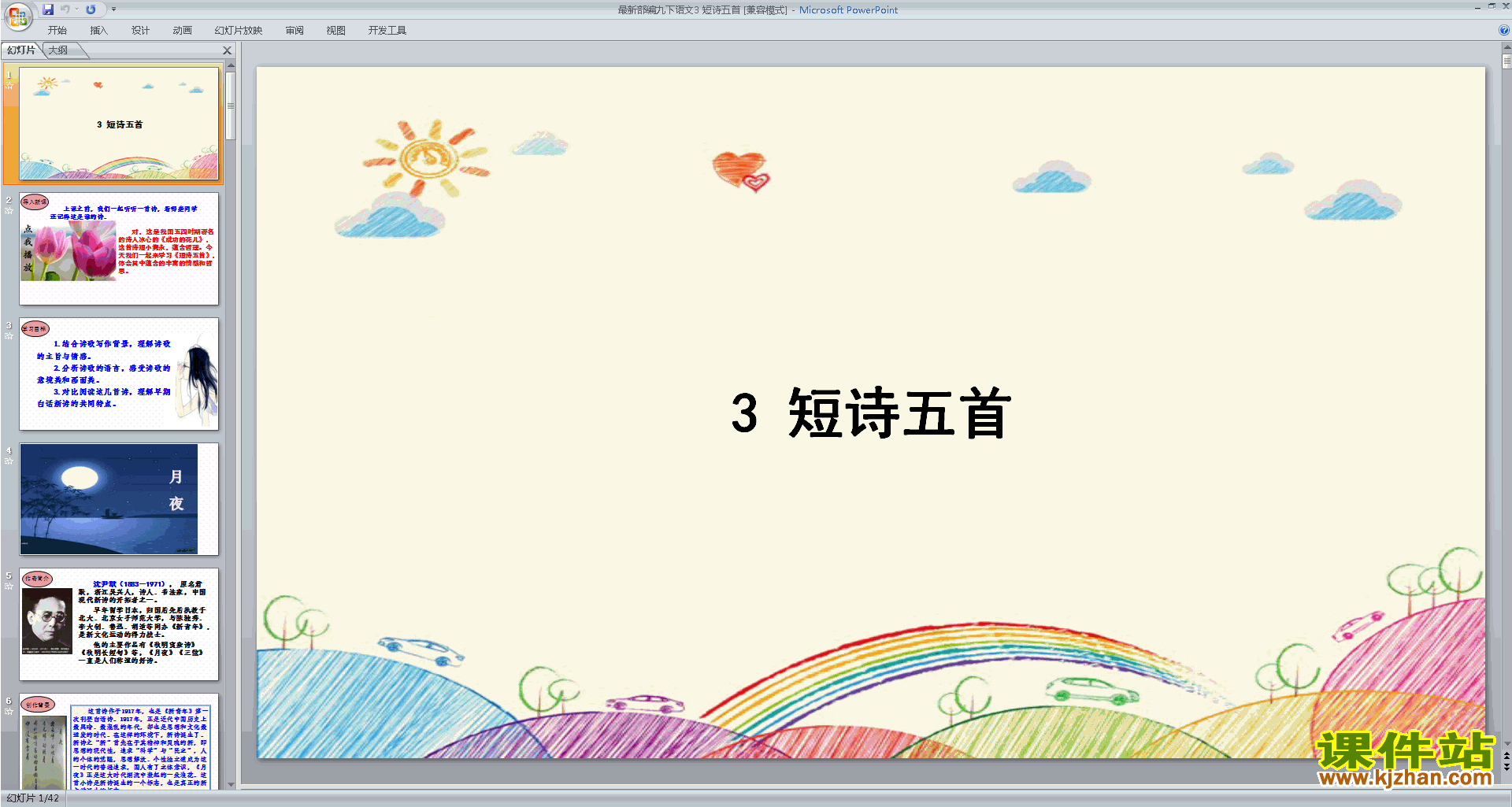Image resolution: width=1512 pixels, height=807 pixels.
Task: Go to next slide double-arrow button
Action: (1506, 768)
